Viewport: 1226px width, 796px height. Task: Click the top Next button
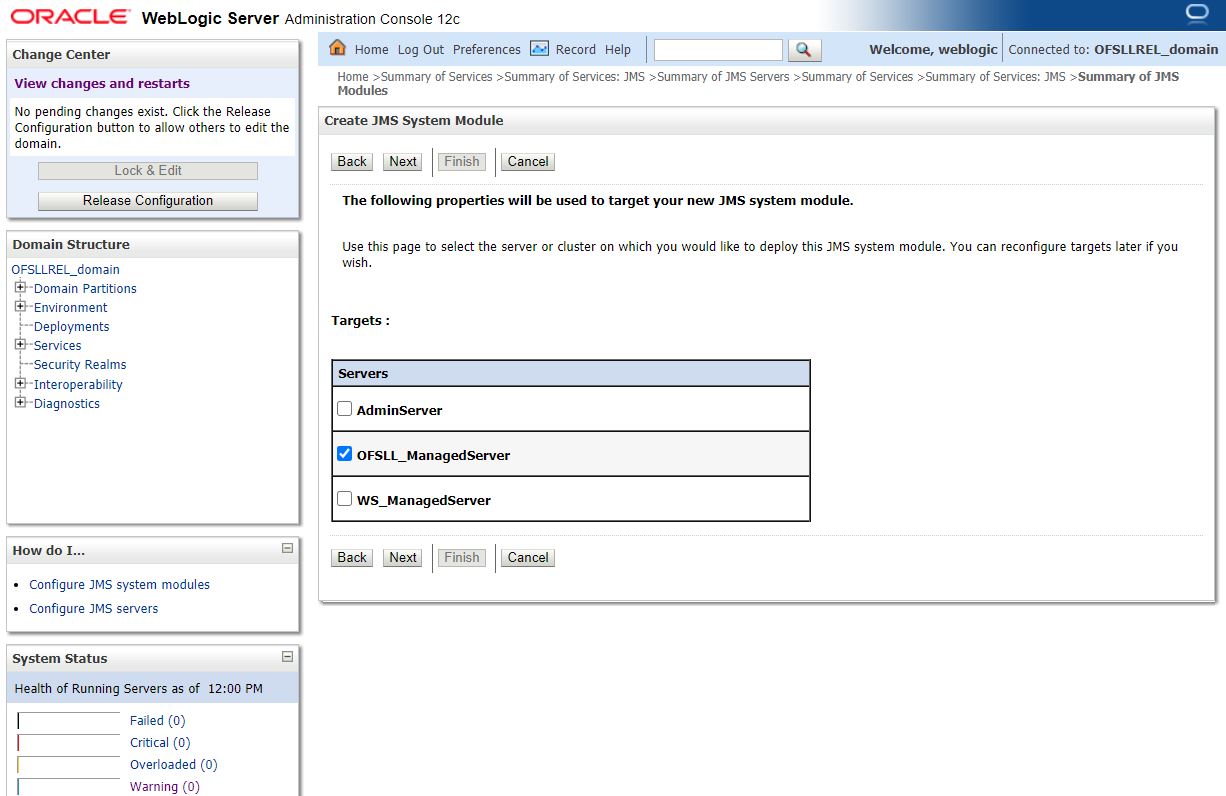click(403, 161)
